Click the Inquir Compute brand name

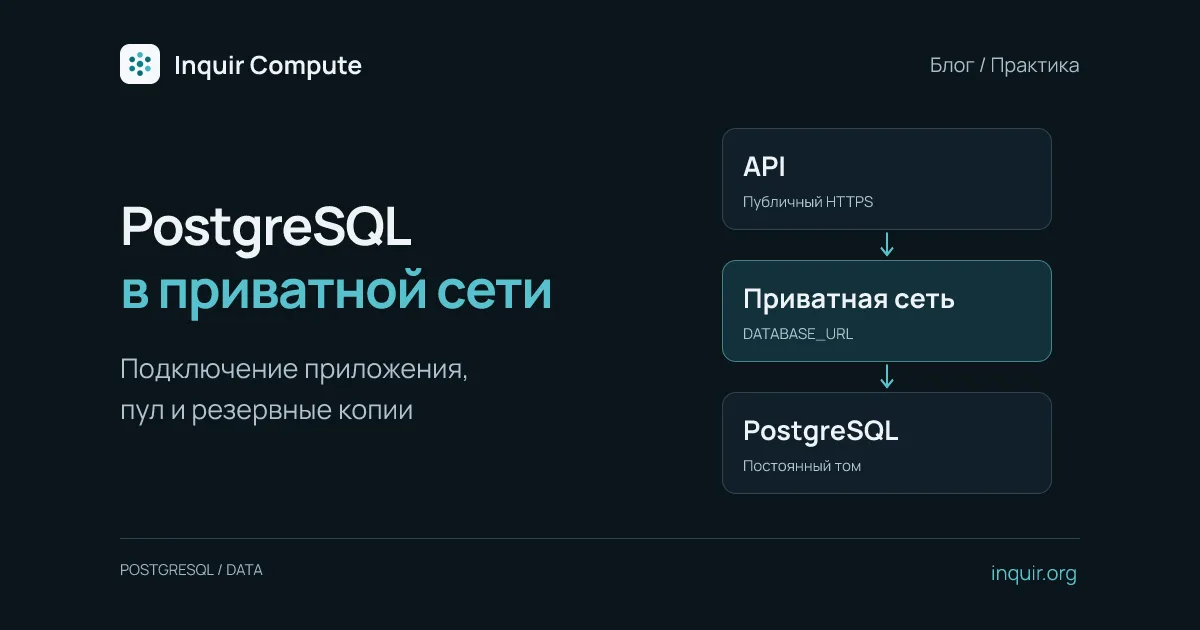(x=268, y=66)
